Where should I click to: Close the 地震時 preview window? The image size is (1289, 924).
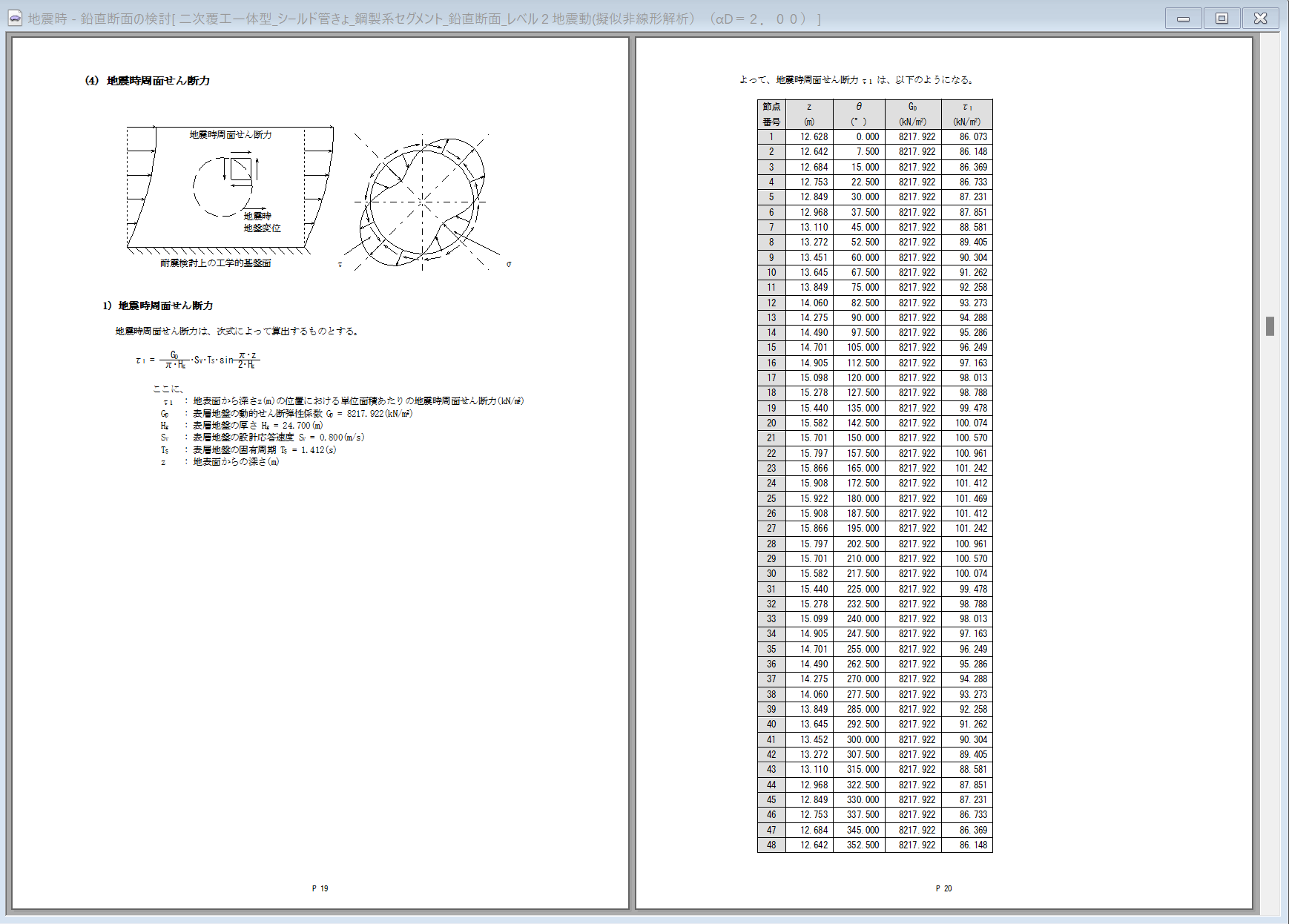point(1260,19)
